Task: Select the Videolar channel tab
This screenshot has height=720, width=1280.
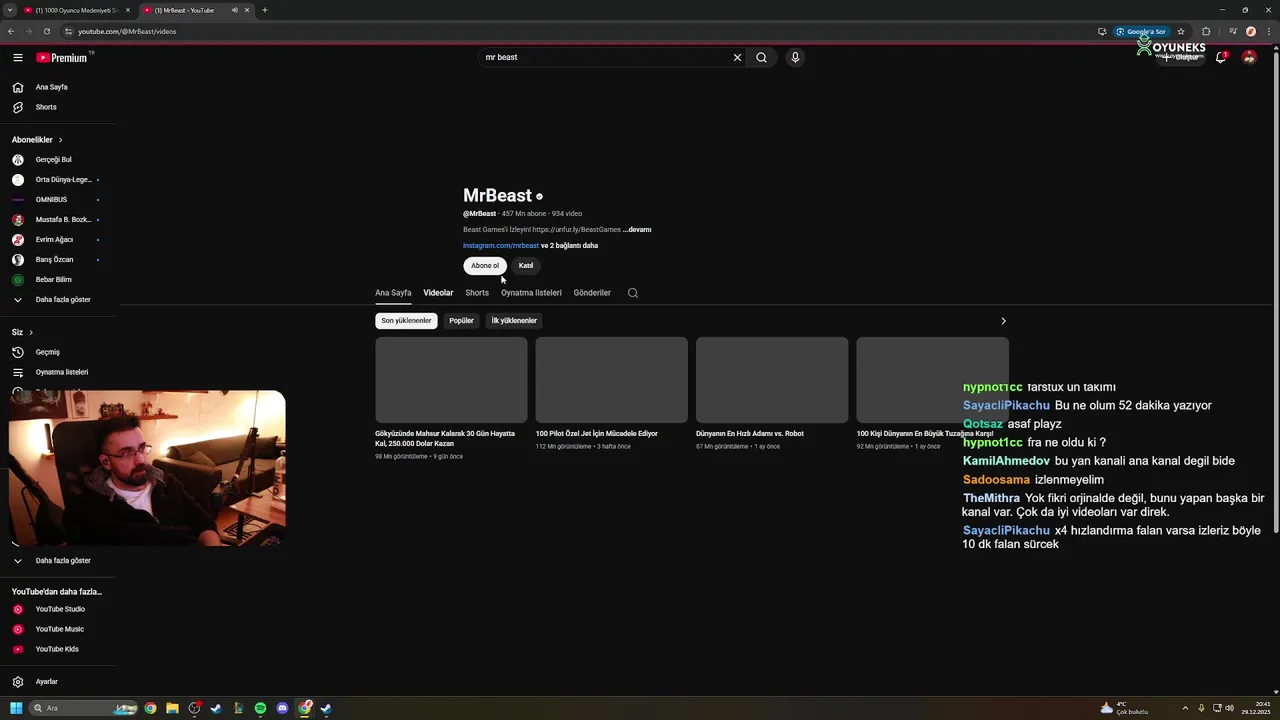Action: [438, 293]
